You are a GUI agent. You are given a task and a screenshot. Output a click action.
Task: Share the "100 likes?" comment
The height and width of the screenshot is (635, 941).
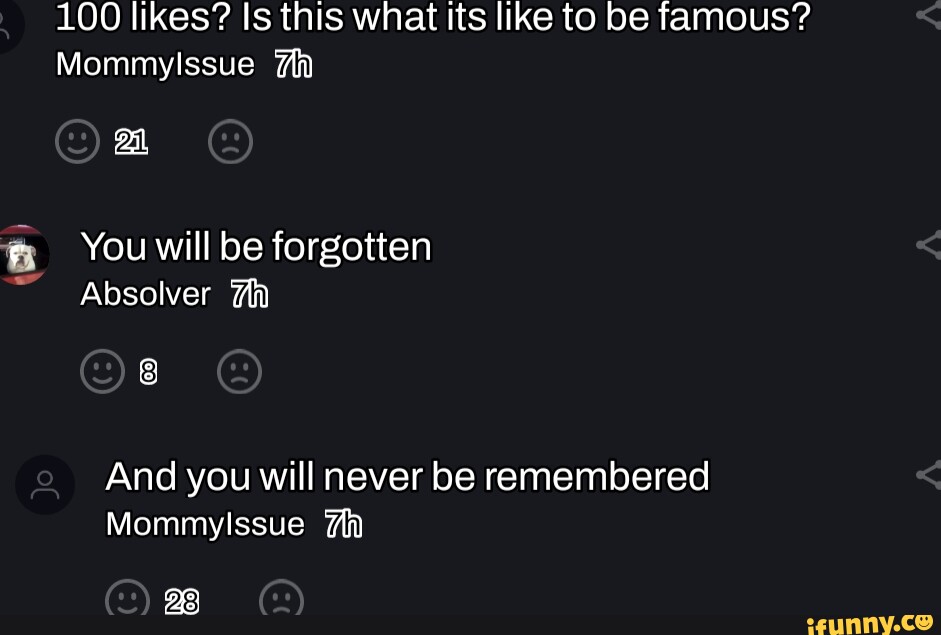click(929, 12)
